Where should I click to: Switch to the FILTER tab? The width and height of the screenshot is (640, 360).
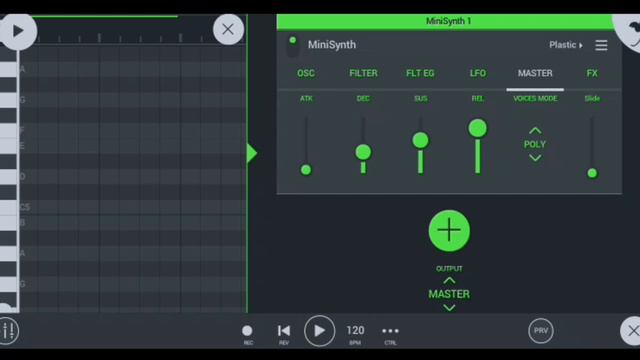(363, 73)
